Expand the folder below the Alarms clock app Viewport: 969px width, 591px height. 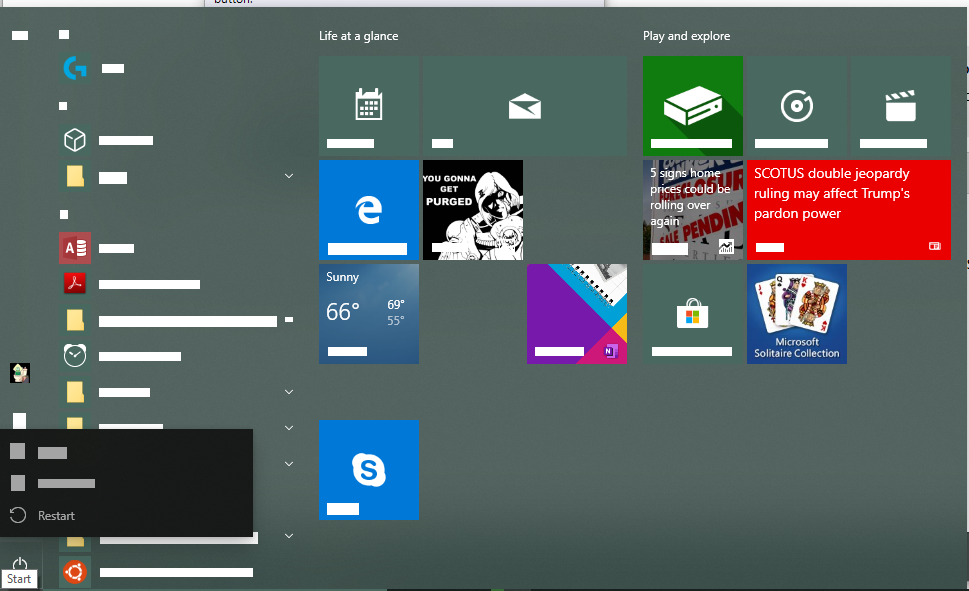point(289,392)
